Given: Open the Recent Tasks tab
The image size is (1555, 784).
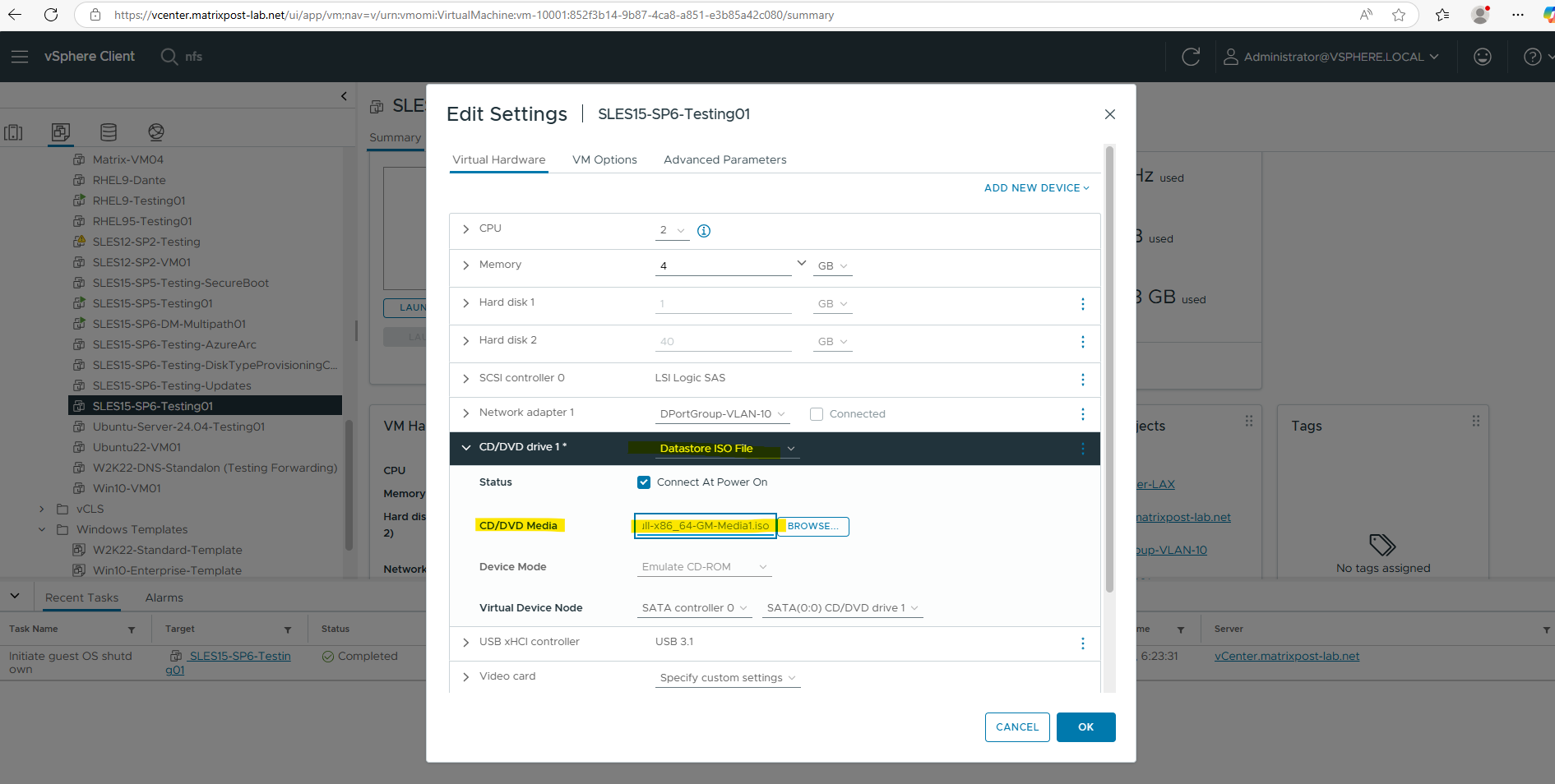Looking at the screenshot, I should (81, 597).
